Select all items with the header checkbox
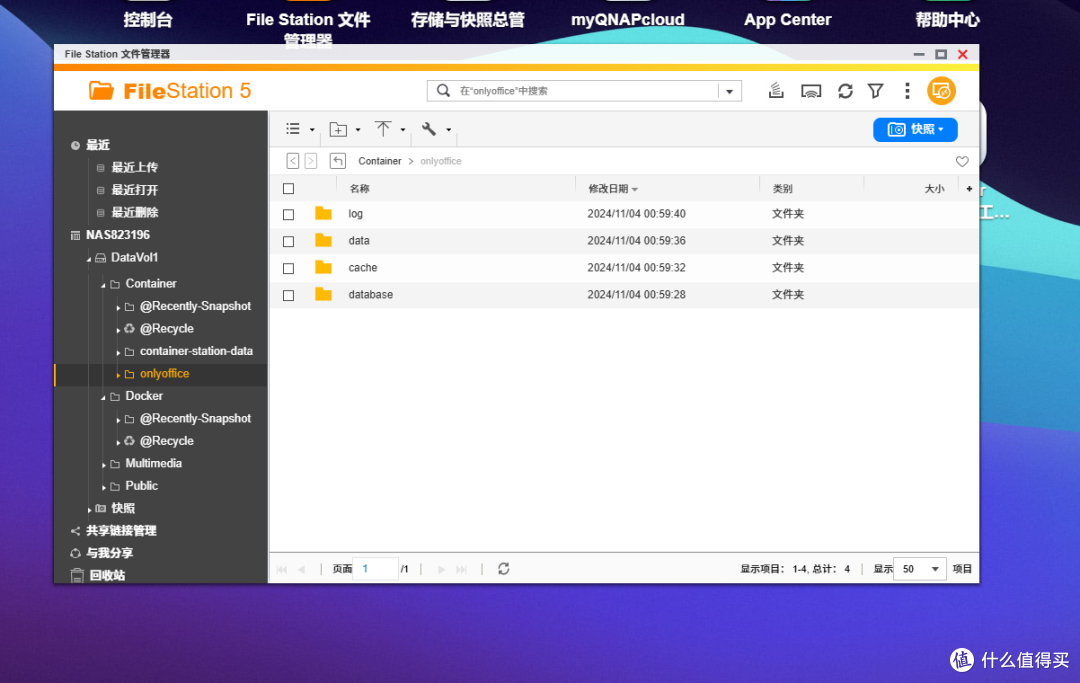 [288, 188]
